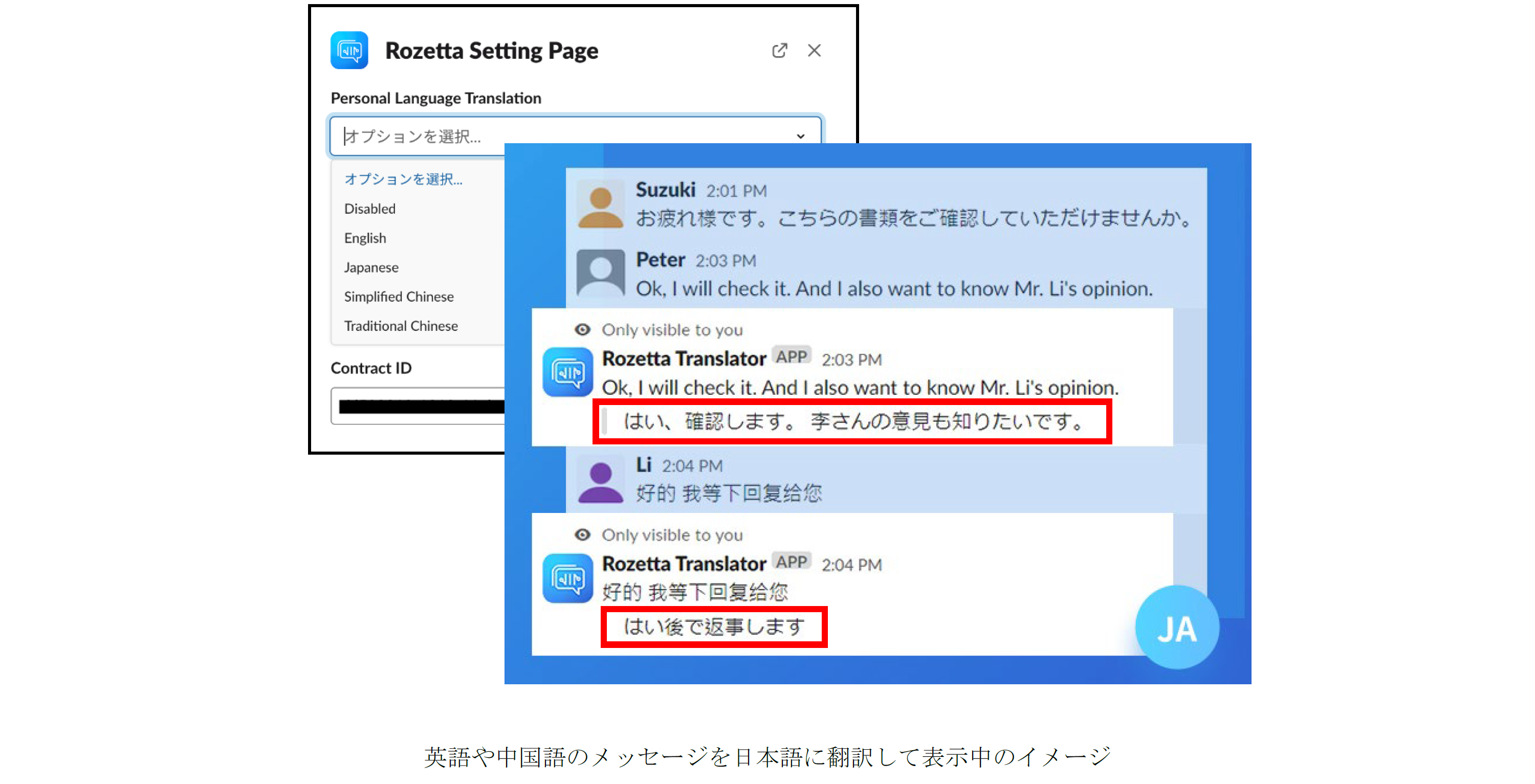
Task: Expand Personal Language Translation dropdown arrow
Action: click(x=800, y=137)
